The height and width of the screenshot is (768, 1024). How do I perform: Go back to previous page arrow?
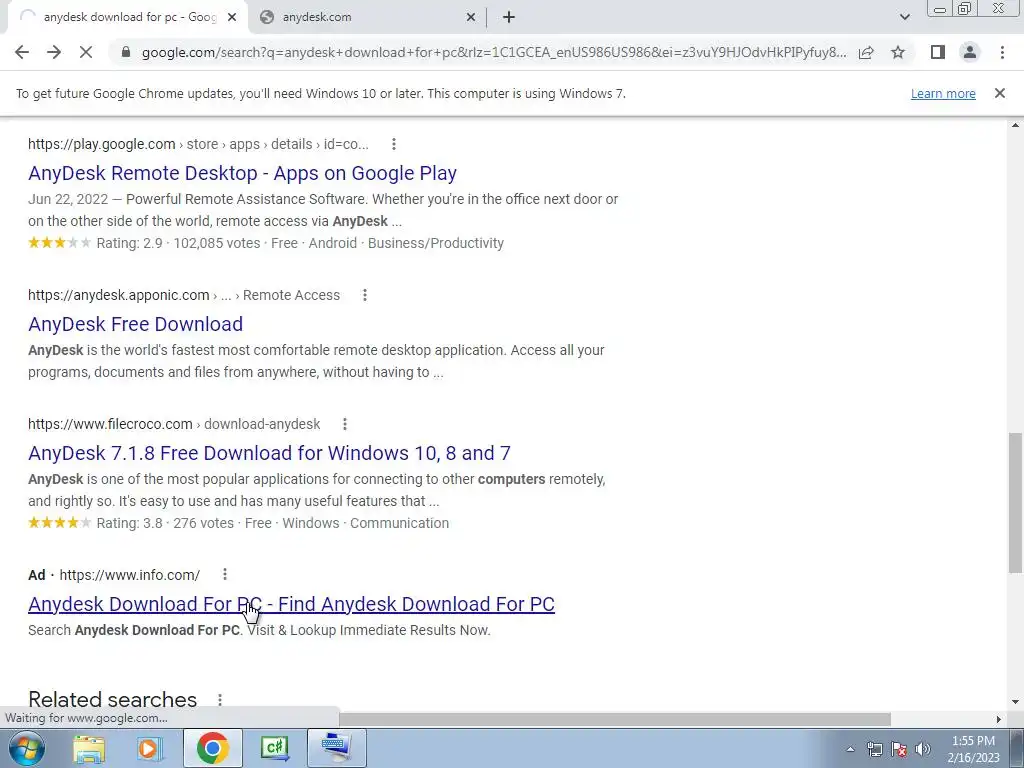click(x=22, y=52)
